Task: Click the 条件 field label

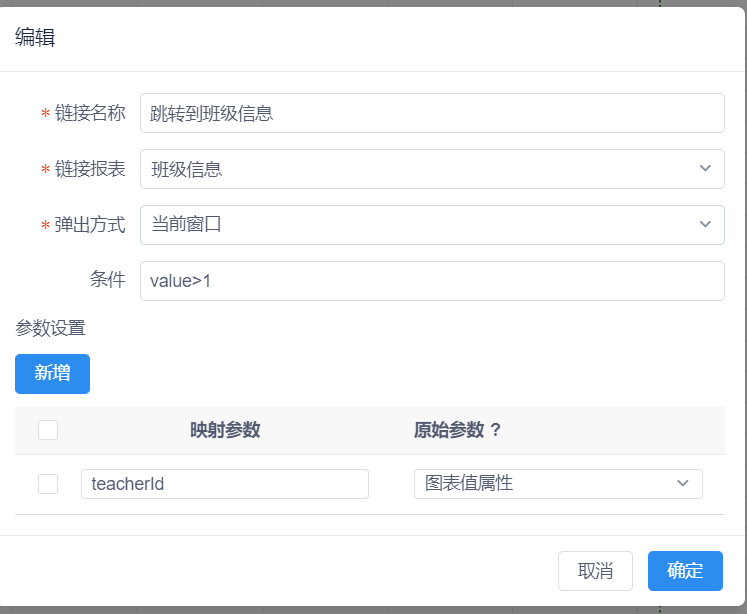Action: pyautogui.click(x=108, y=280)
